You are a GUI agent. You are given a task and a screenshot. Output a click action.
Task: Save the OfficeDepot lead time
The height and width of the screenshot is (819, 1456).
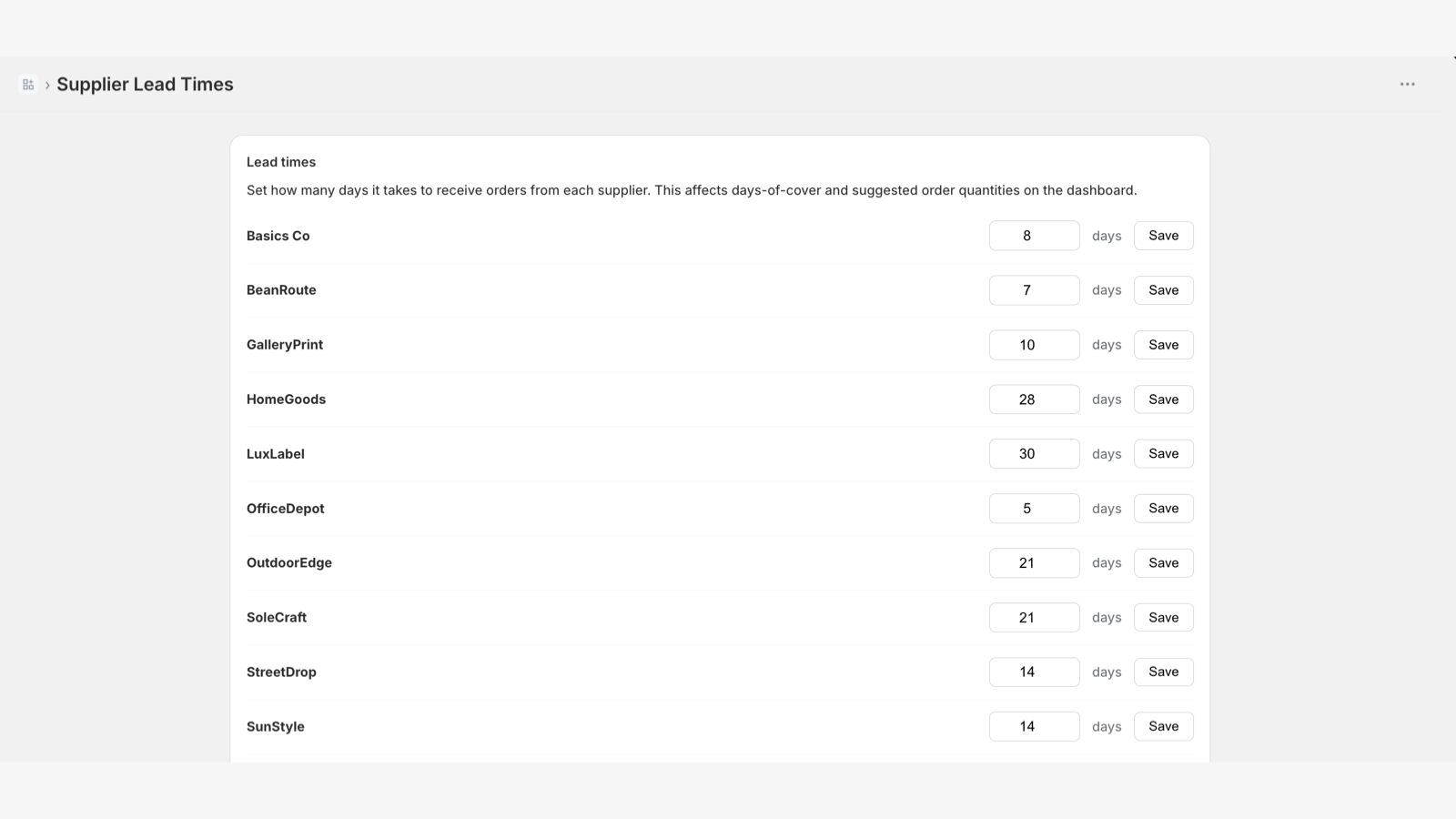[x=1163, y=509]
